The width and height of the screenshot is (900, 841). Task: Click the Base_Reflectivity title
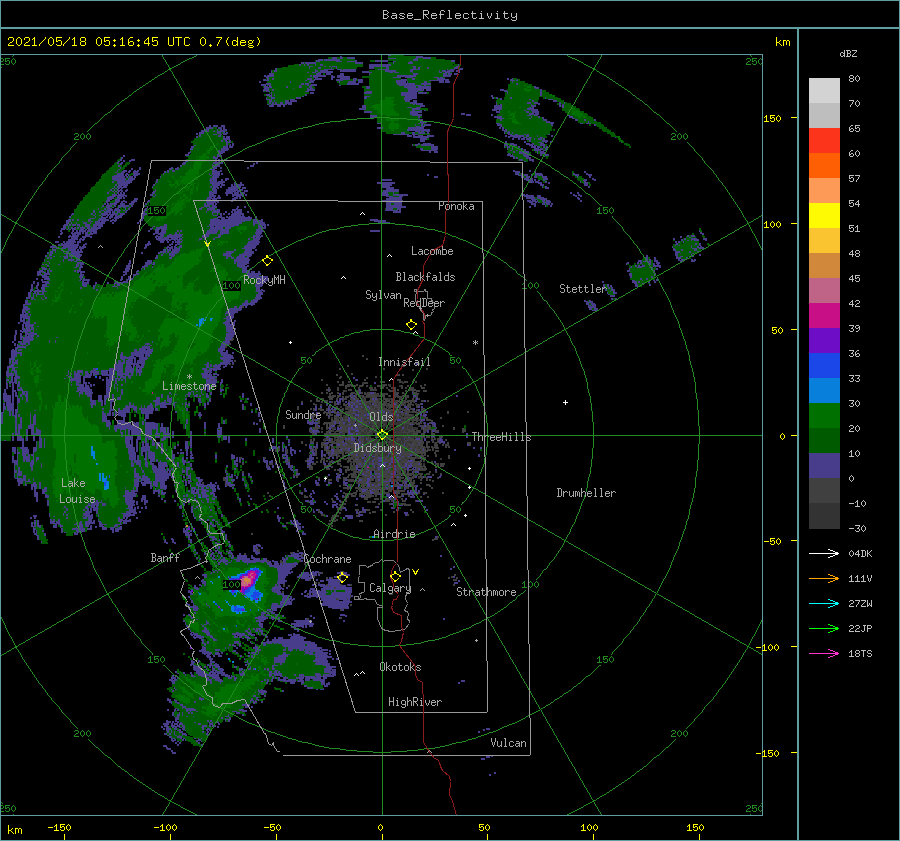pos(450,15)
